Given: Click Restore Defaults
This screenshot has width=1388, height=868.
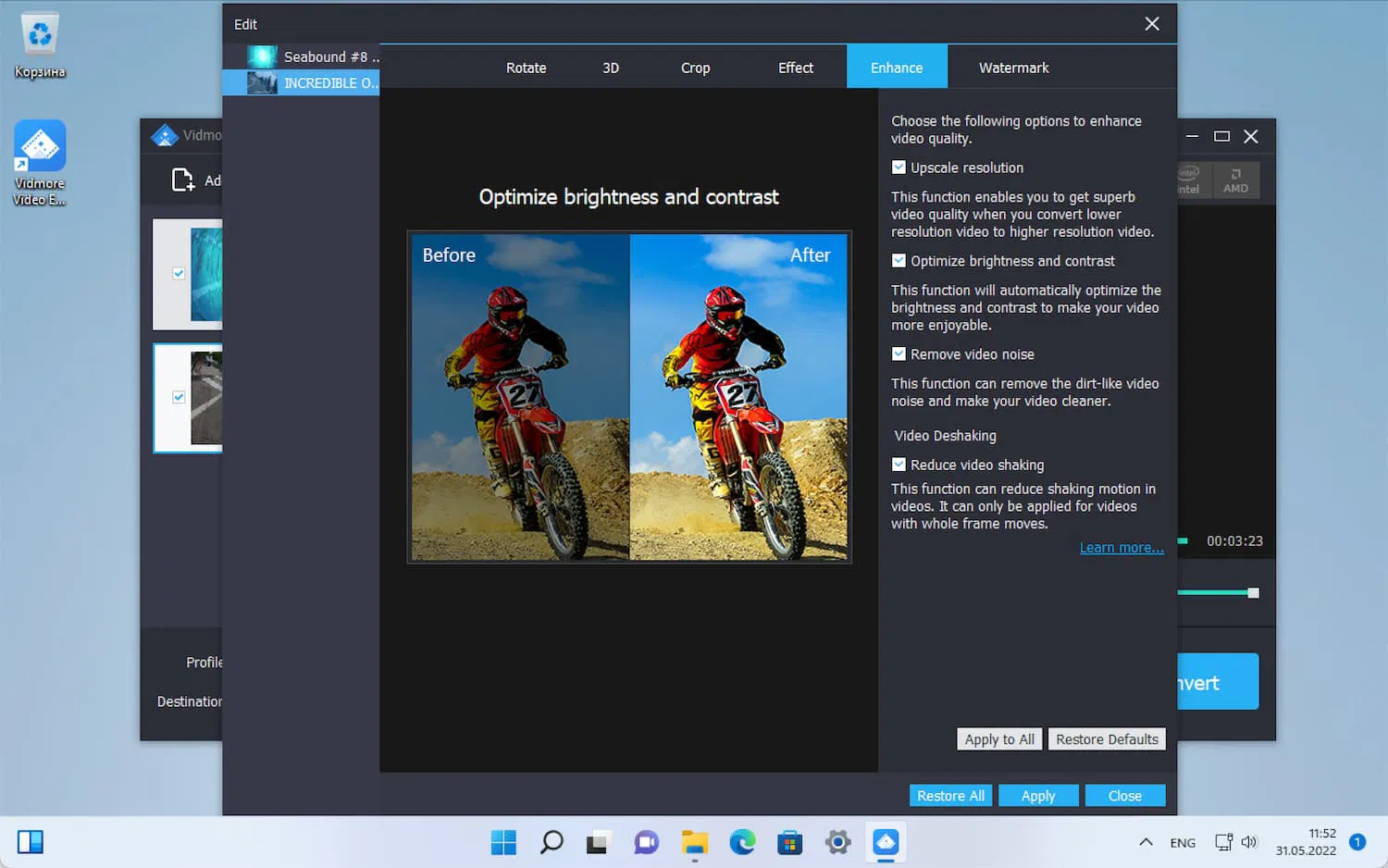Looking at the screenshot, I should pyautogui.click(x=1107, y=739).
